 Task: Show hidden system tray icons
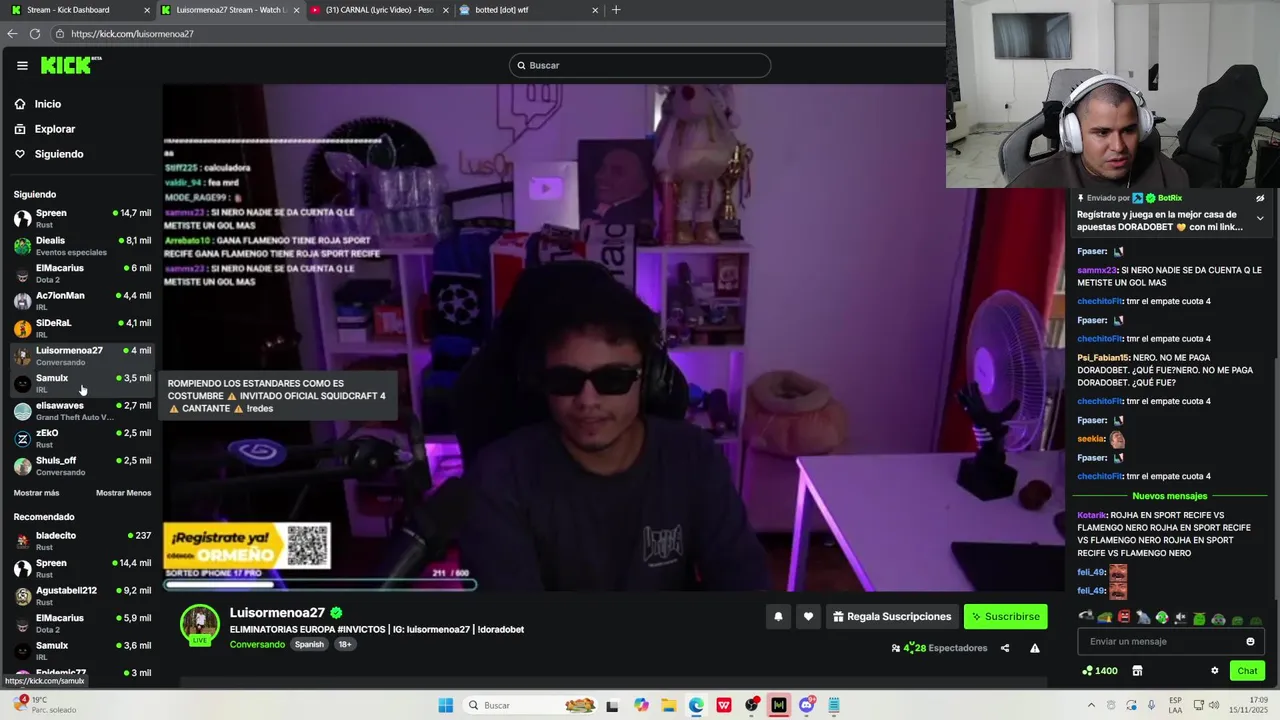click(1091, 705)
